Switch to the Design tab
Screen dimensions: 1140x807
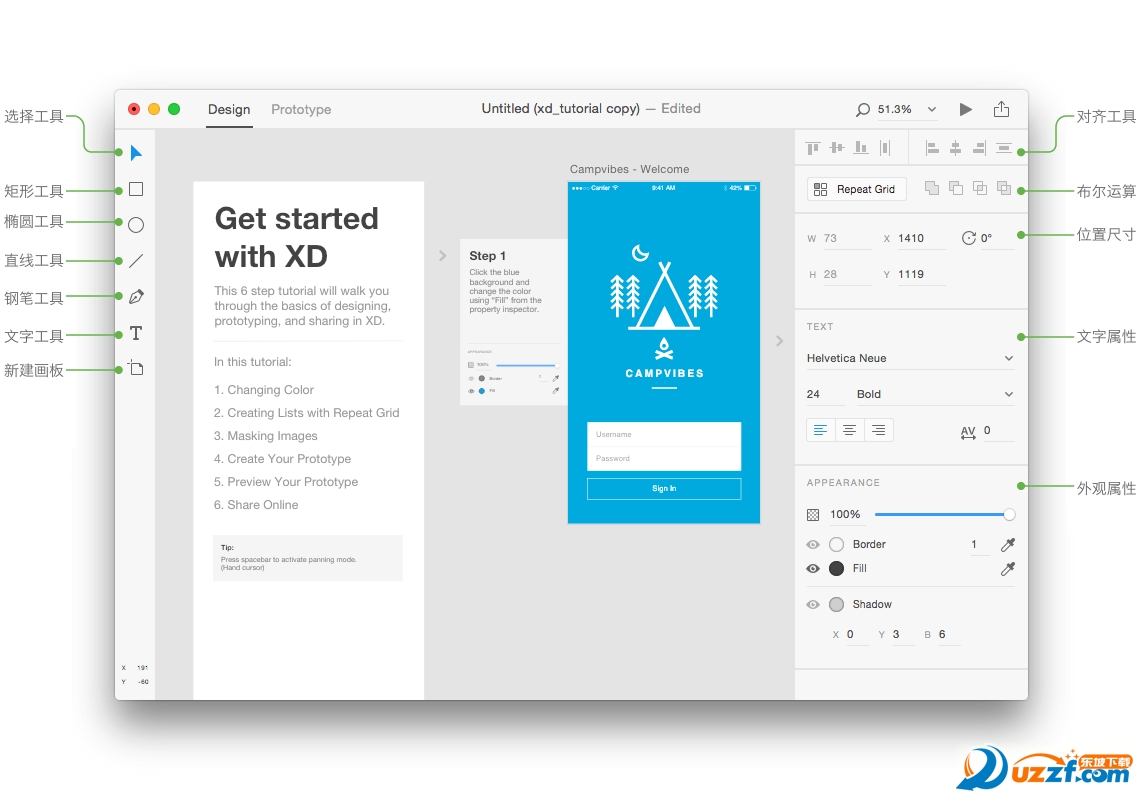pos(229,109)
